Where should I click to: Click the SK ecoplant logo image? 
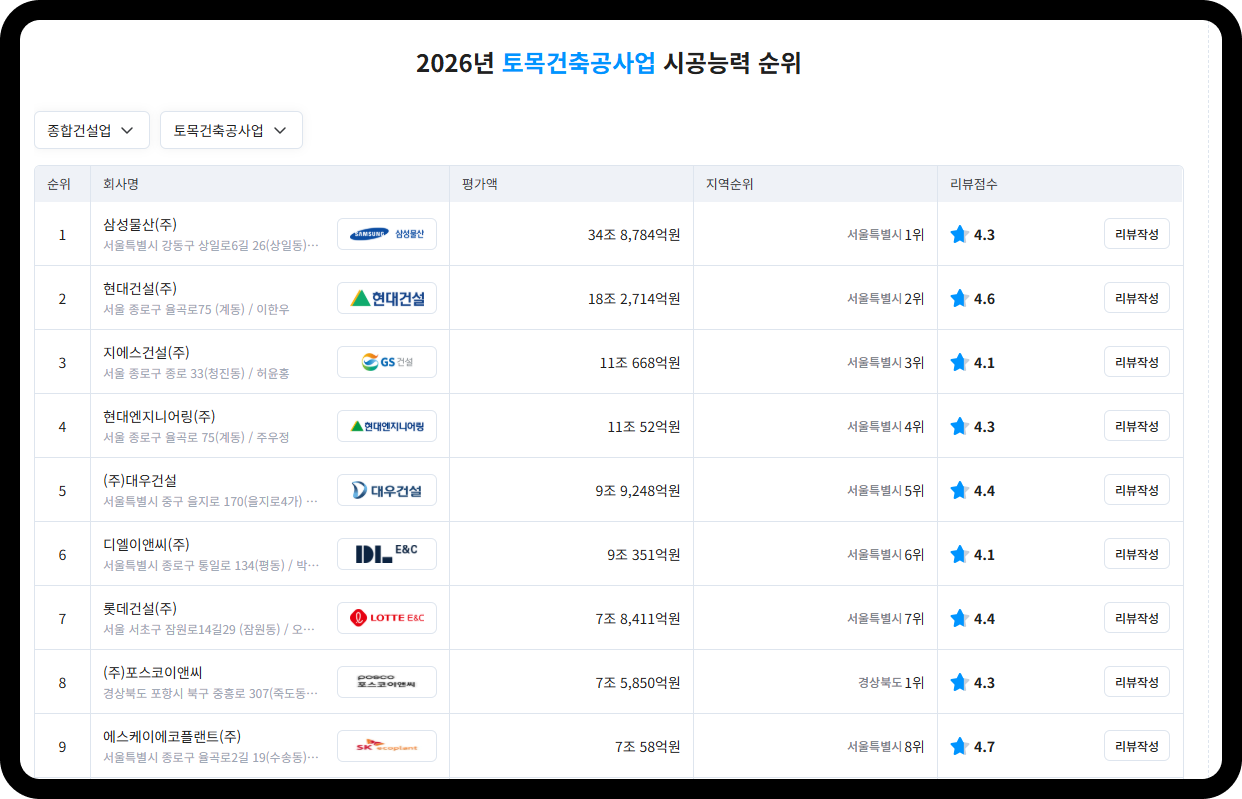387,746
